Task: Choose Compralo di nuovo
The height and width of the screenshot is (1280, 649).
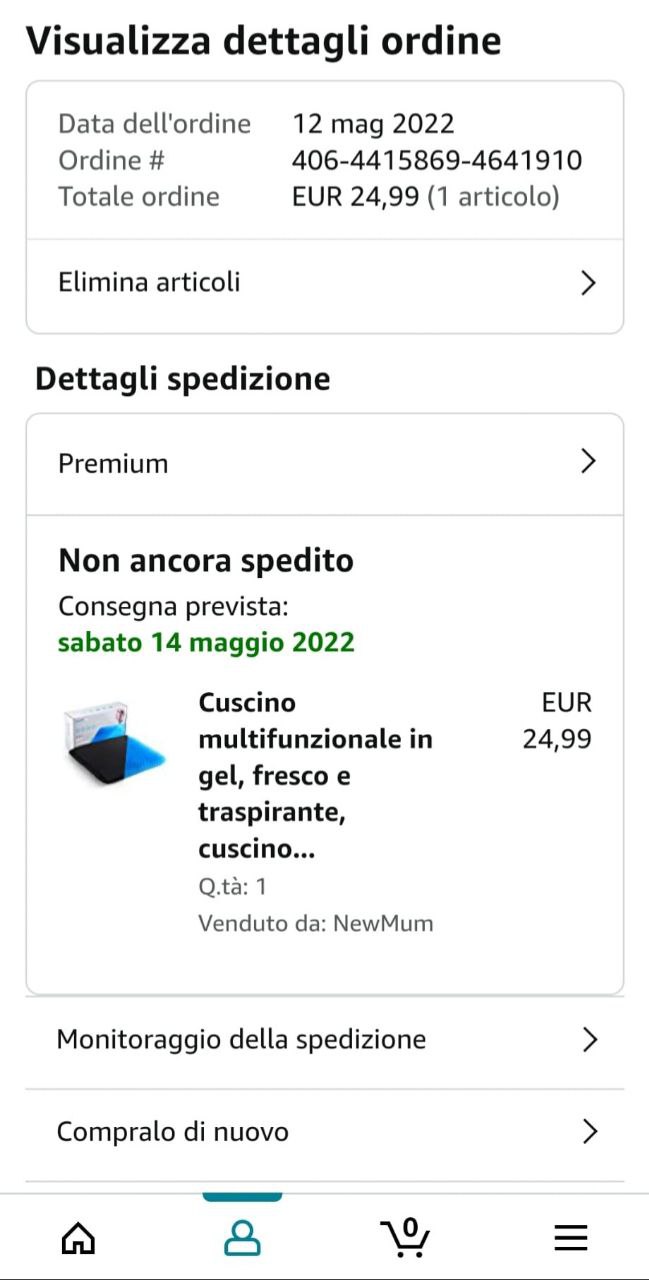Action: coord(173,1132)
